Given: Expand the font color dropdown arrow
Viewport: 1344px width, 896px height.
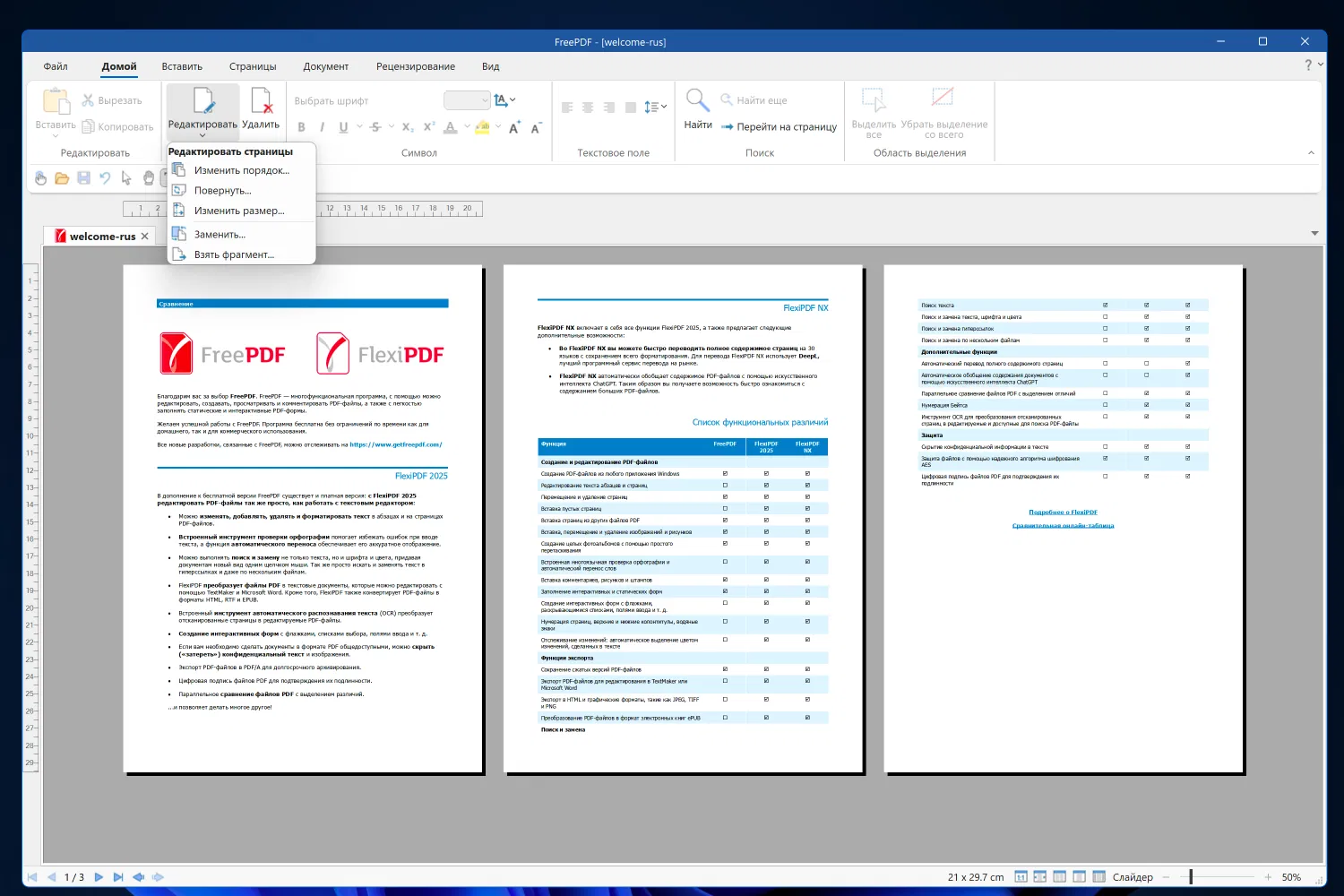Looking at the screenshot, I should 467,127.
